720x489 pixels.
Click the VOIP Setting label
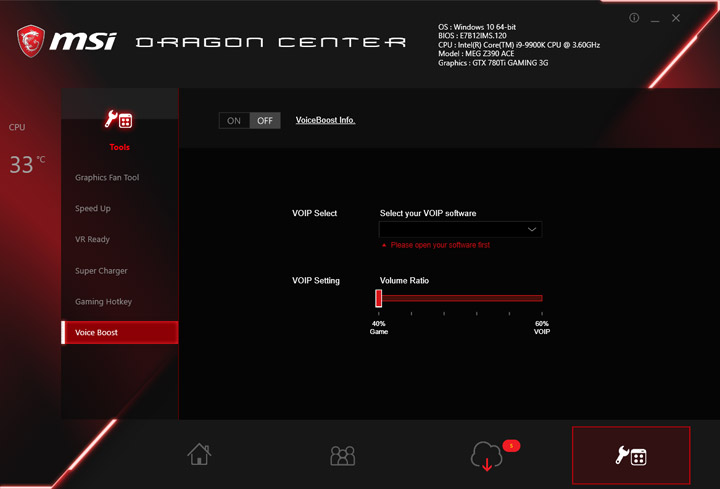316,281
